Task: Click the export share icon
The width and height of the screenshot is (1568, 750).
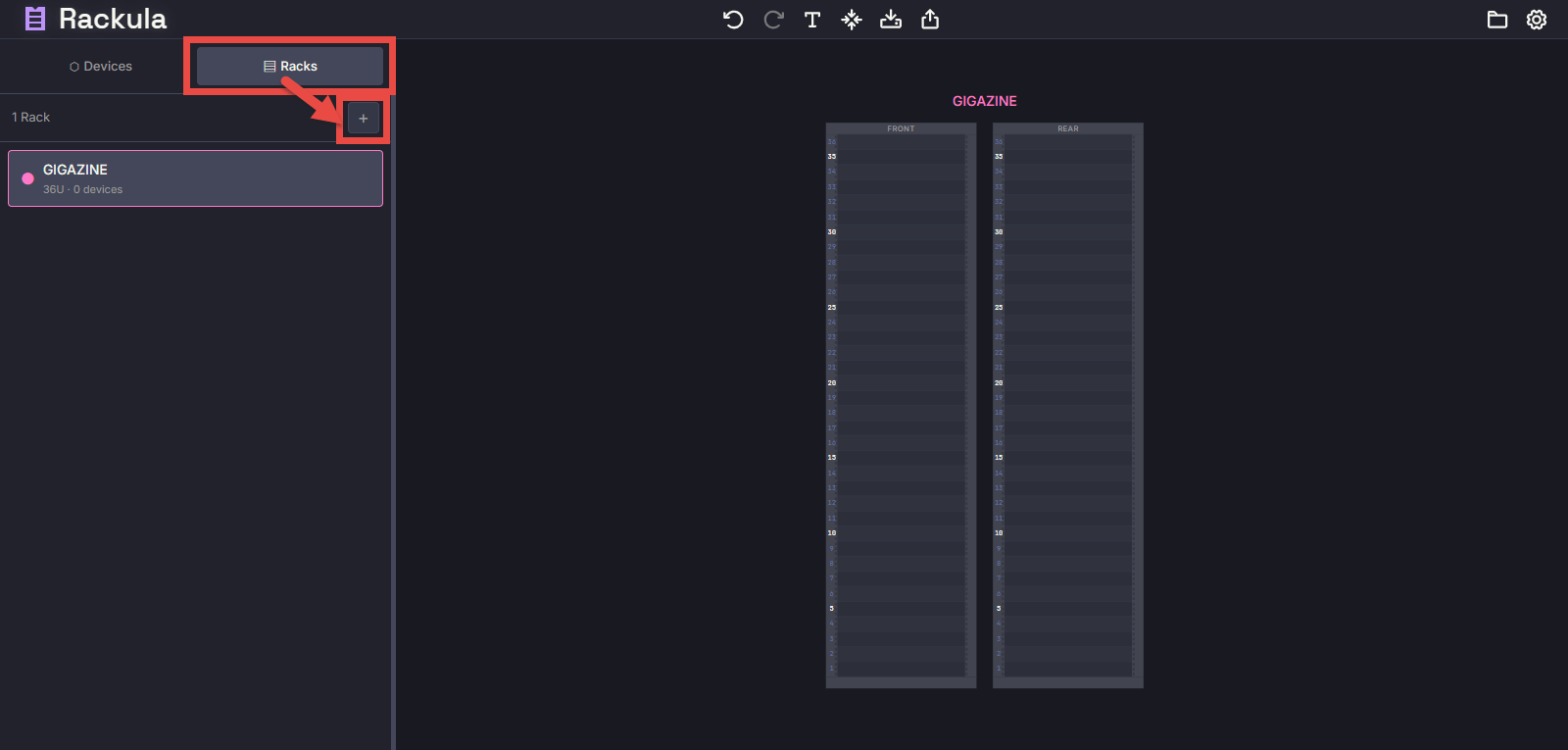Action: click(930, 20)
